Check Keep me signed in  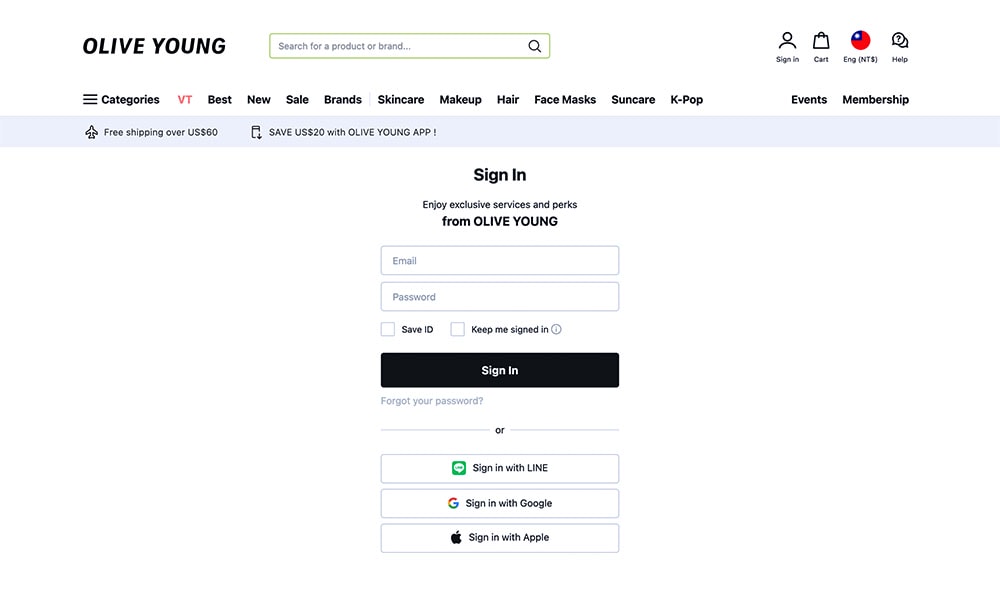[457, 329]
